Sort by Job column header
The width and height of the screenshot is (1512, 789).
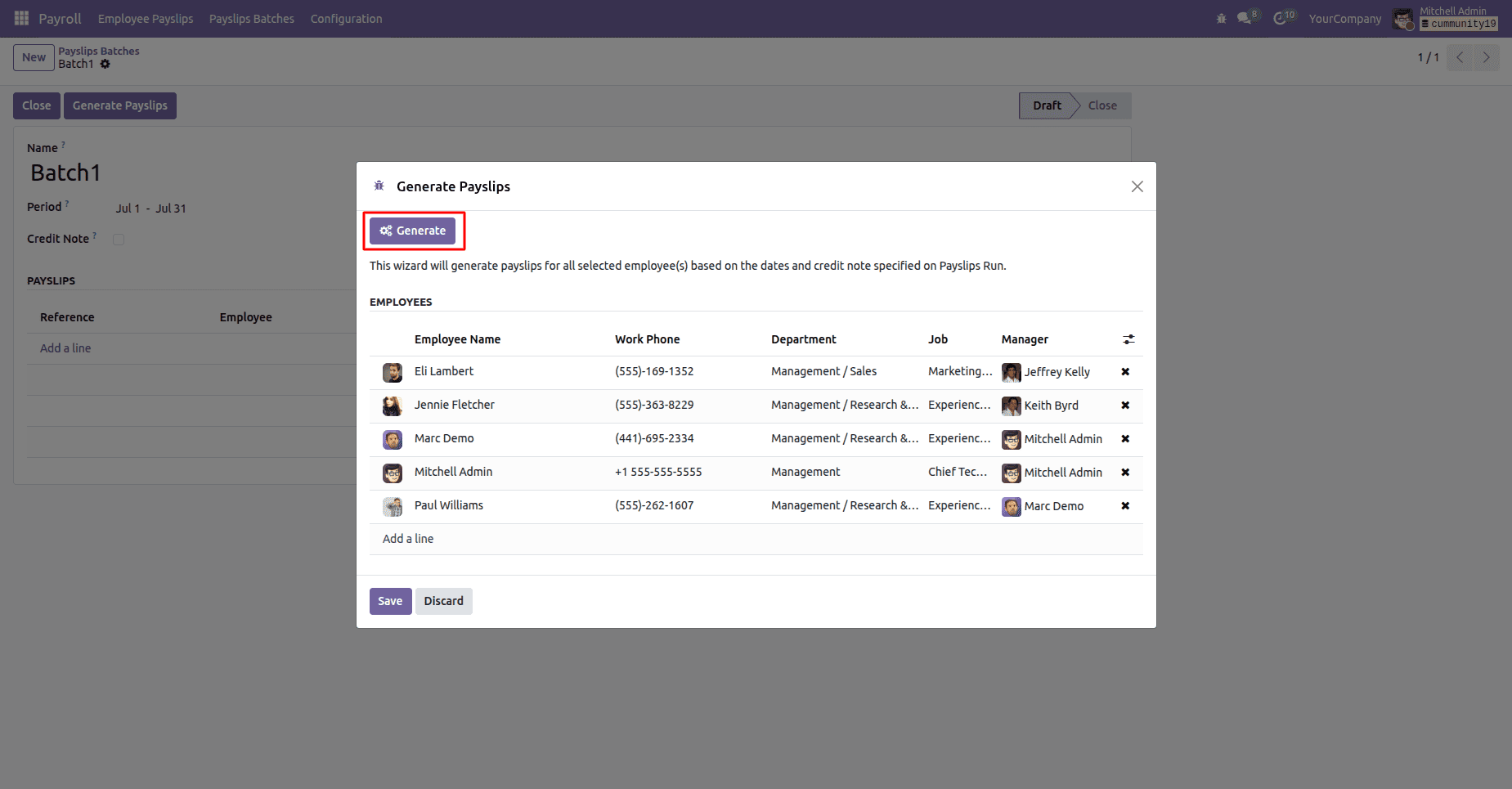(x=938, y=339)
